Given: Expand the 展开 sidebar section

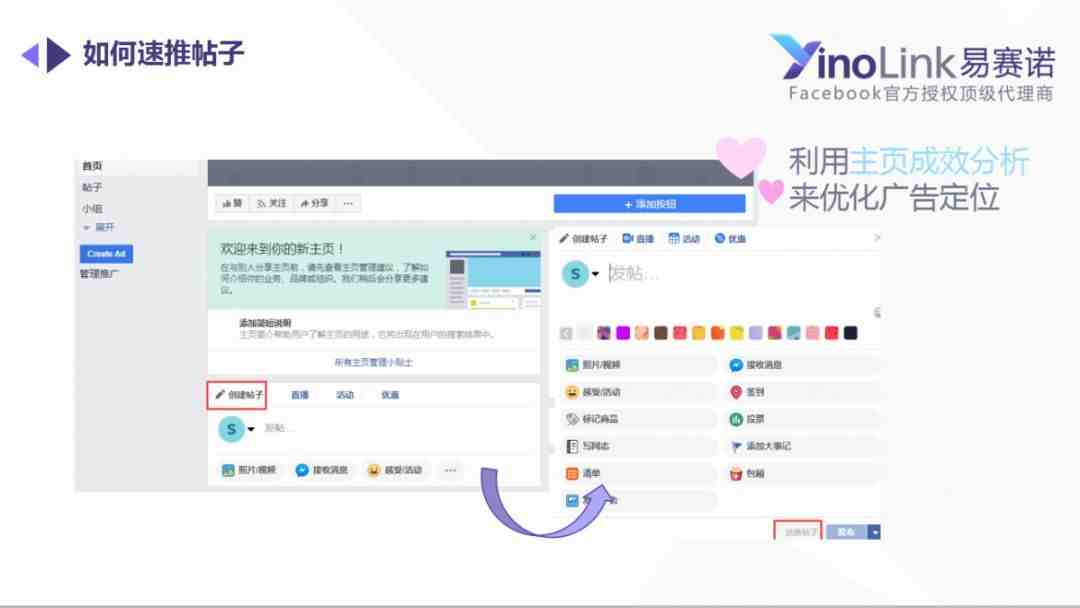Looking at the screenshot, I should (x=99, y=227).
